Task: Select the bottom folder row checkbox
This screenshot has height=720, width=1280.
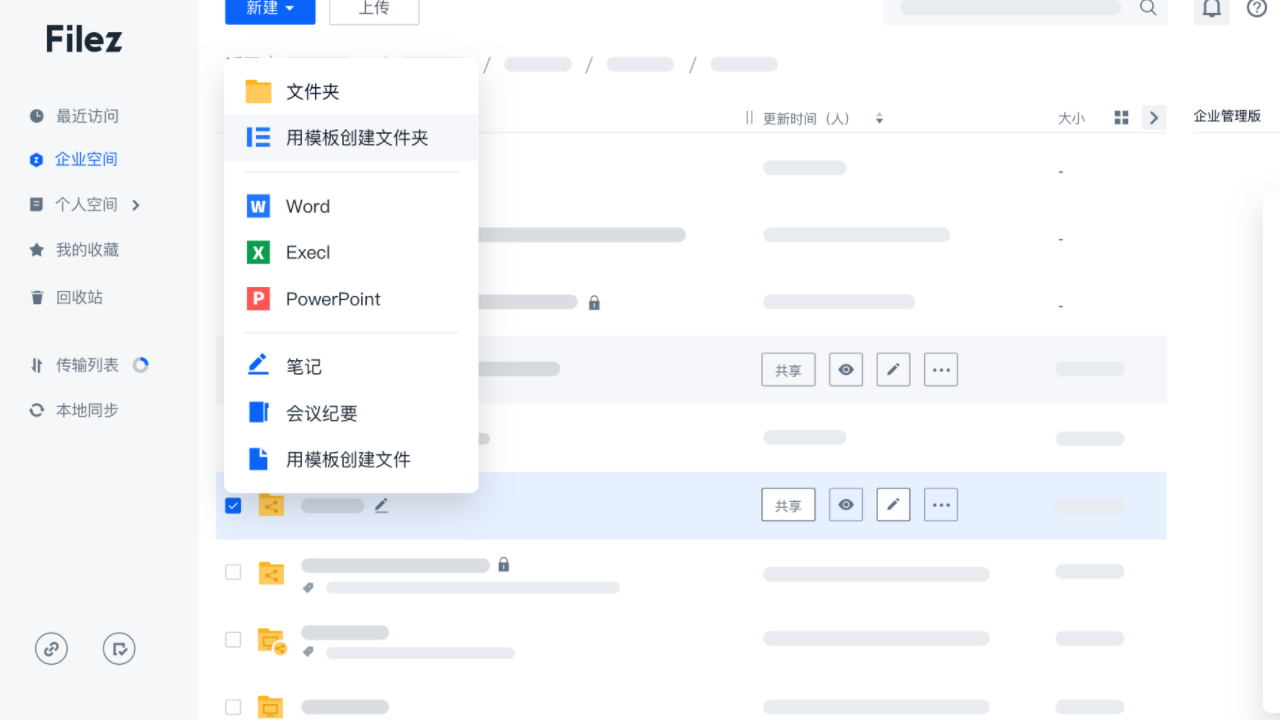Action: pos(233,707)
